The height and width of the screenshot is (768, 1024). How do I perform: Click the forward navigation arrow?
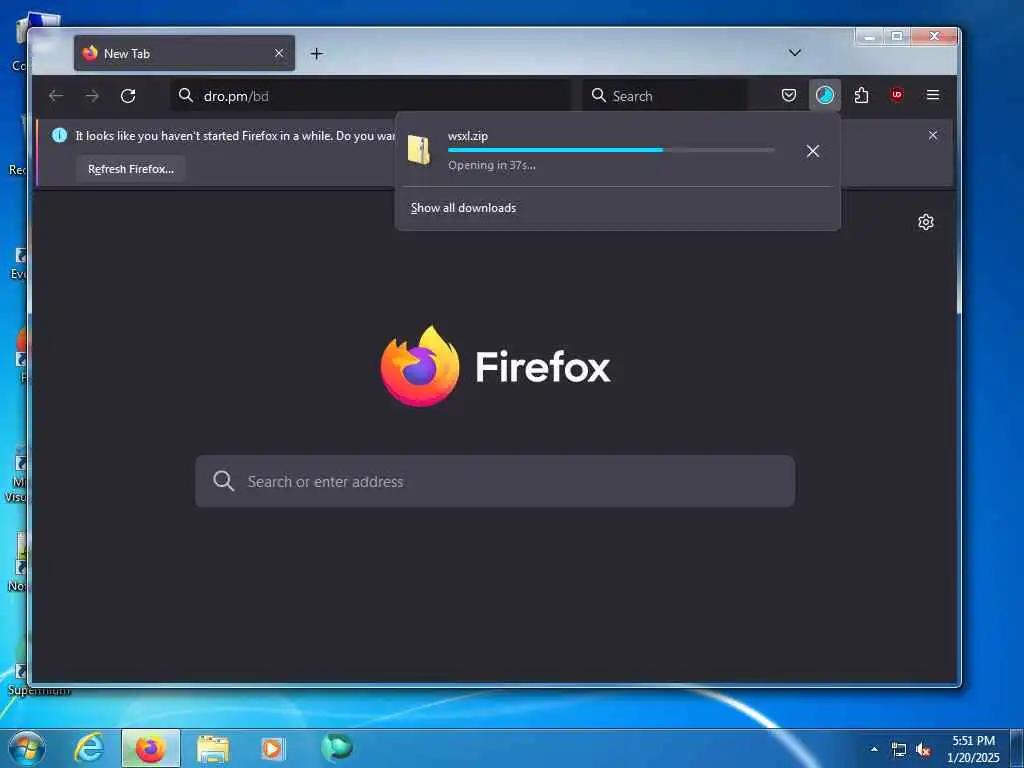coord(92,96)
